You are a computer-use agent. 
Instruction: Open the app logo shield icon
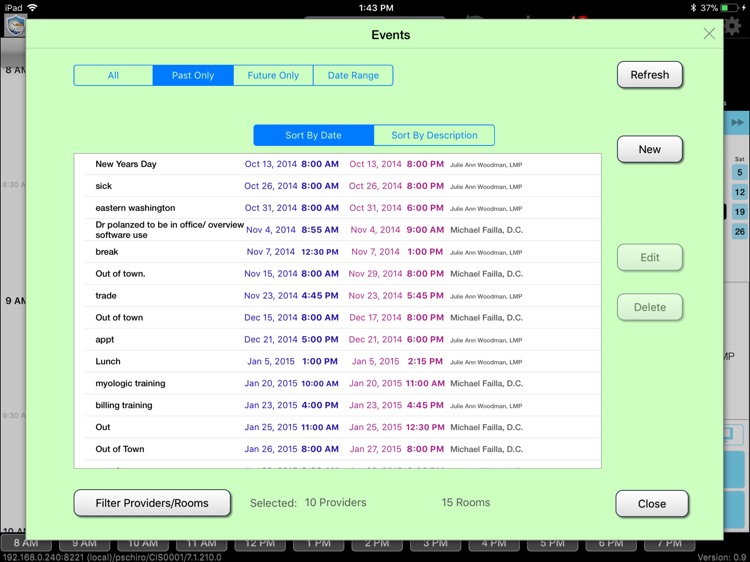14,26
